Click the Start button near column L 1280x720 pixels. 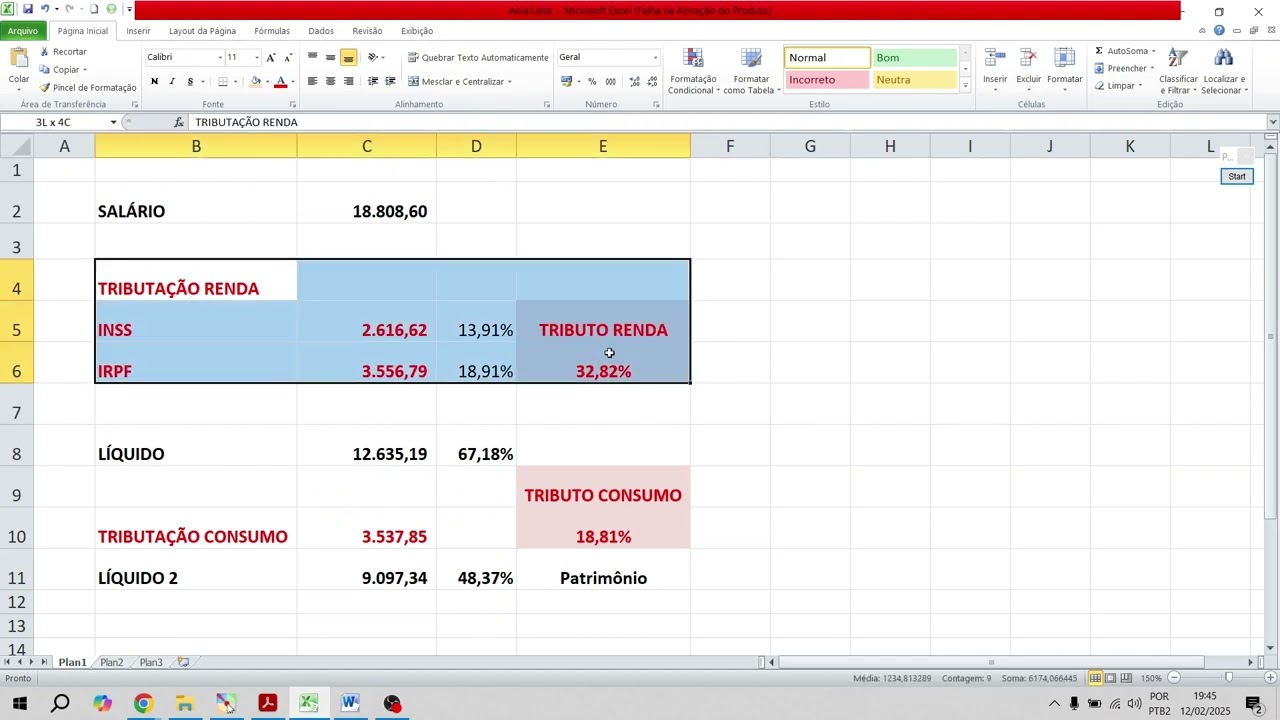tap(1237, 176)
